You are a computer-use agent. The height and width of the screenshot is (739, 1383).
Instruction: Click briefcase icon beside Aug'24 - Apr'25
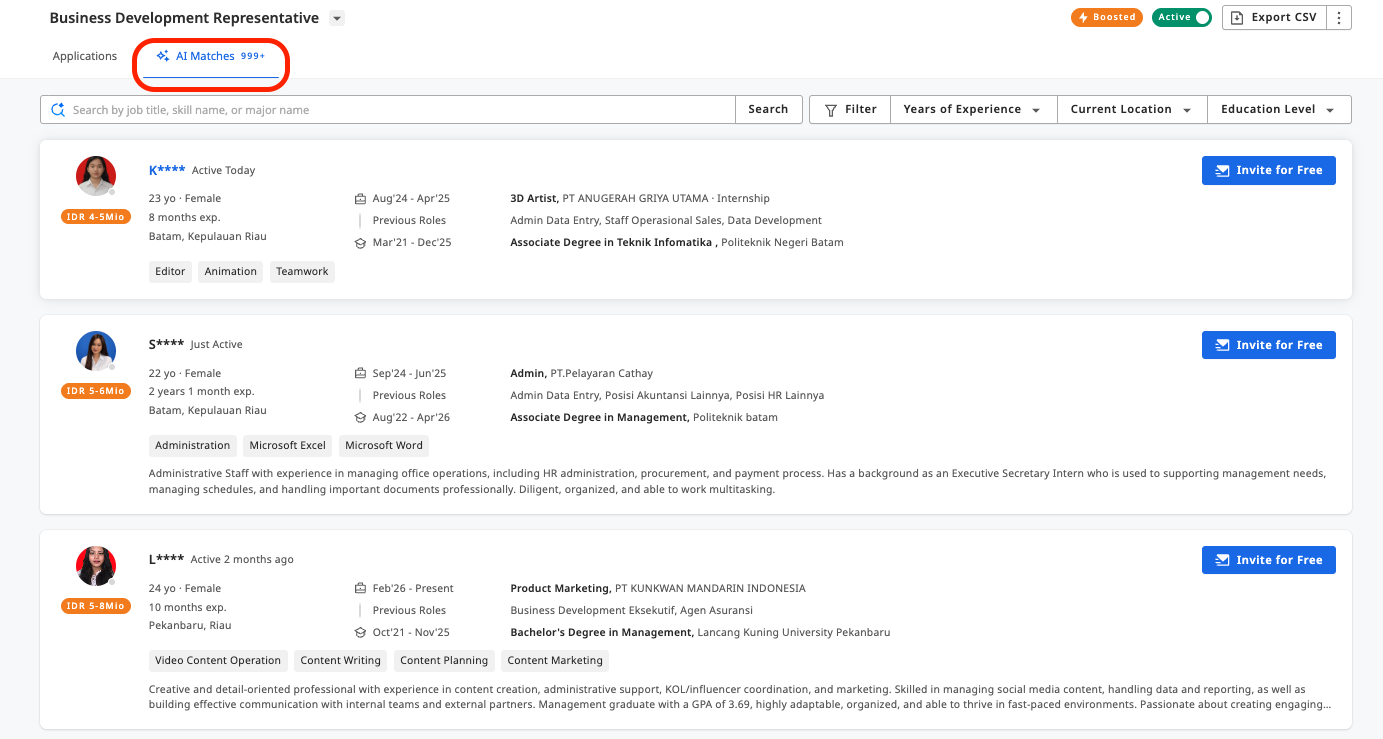tap(360, 198)
